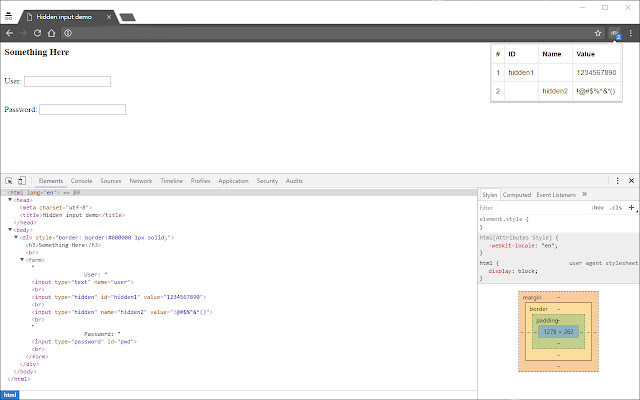The width and height of the screenshot is (640, 400).
Task: Open the Audits tab
Action: point(294,181)
